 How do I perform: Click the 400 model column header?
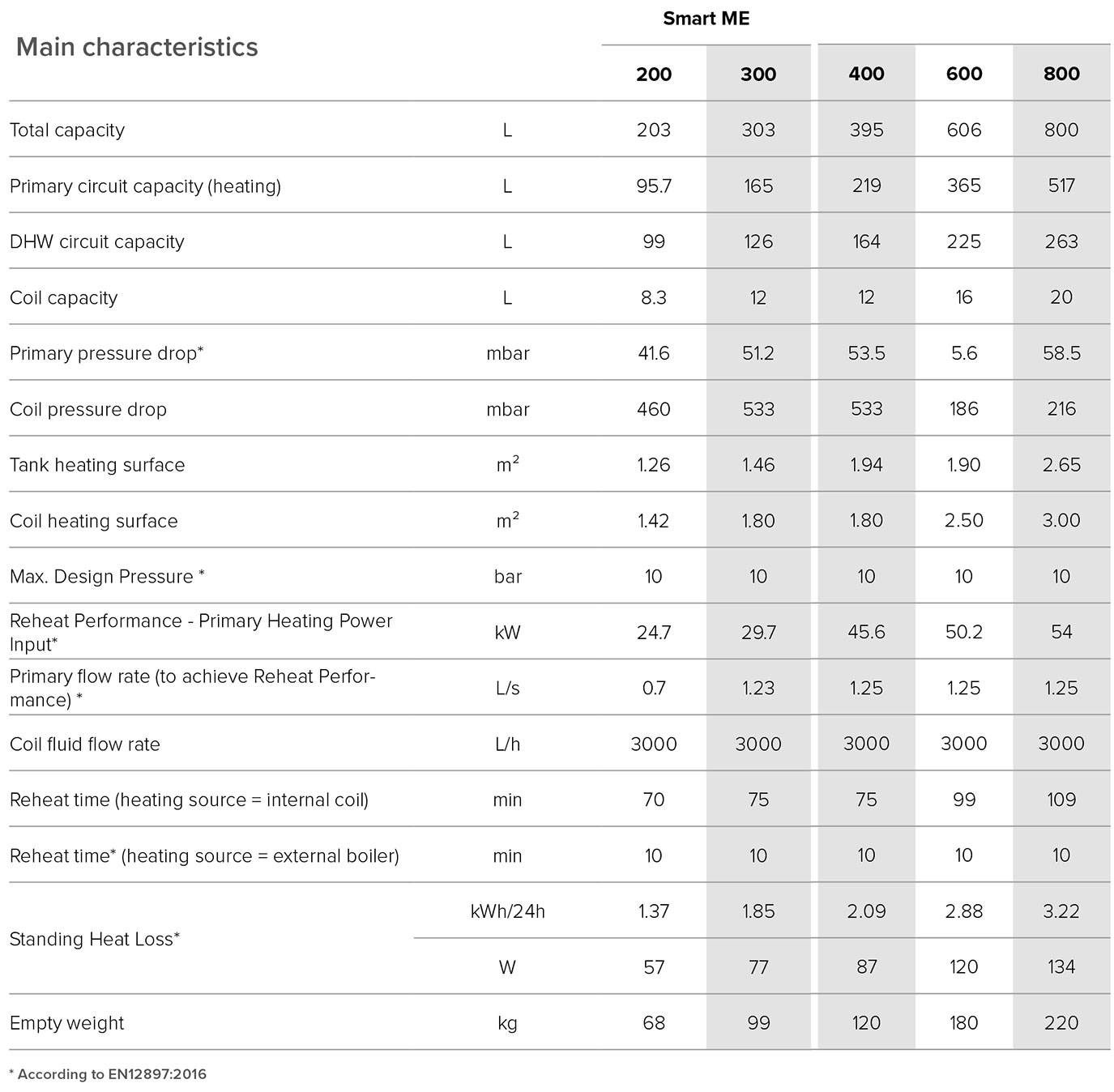pos(866,74)
